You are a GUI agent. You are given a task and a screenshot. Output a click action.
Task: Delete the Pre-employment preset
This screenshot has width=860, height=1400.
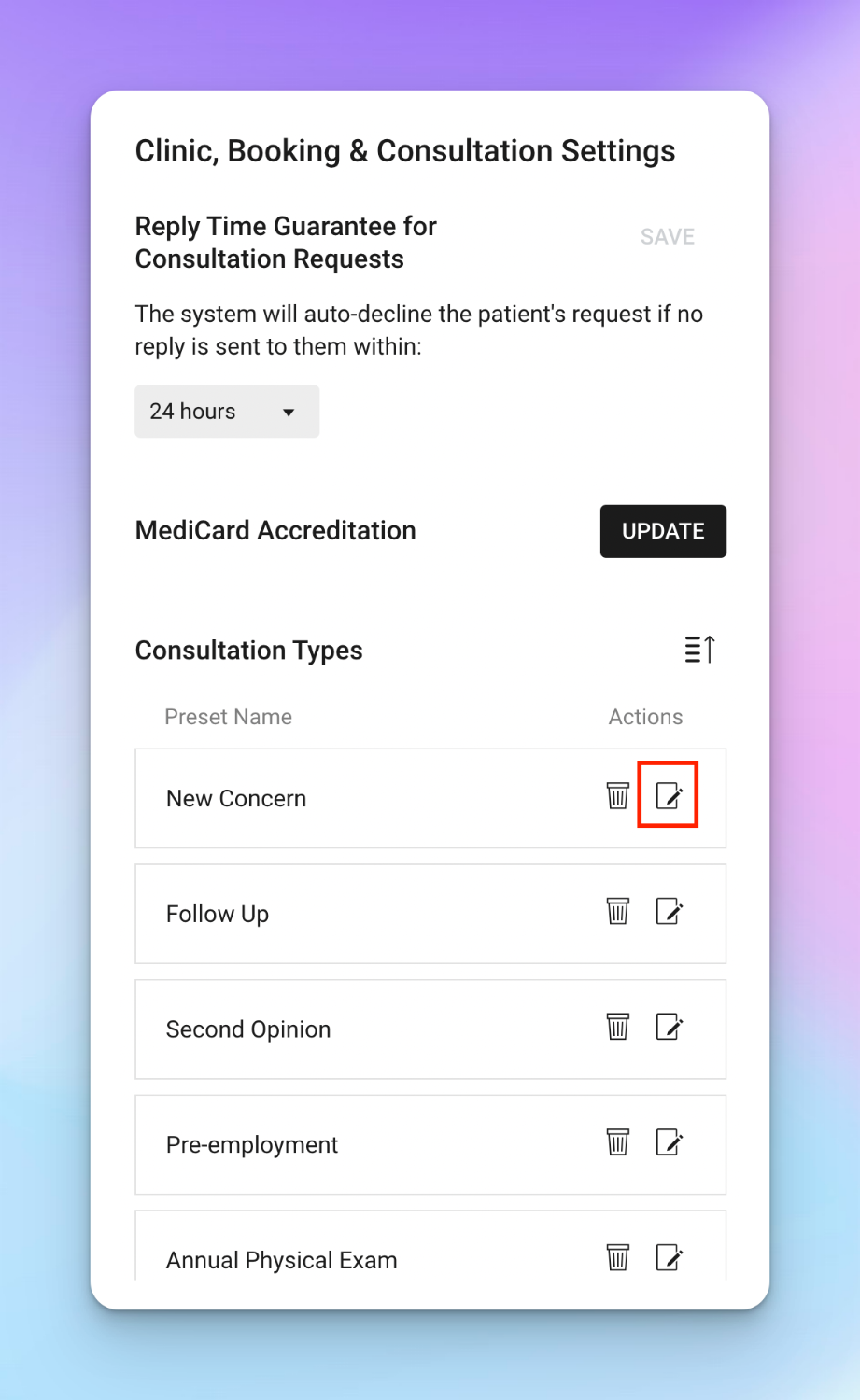click(618, 1141)
